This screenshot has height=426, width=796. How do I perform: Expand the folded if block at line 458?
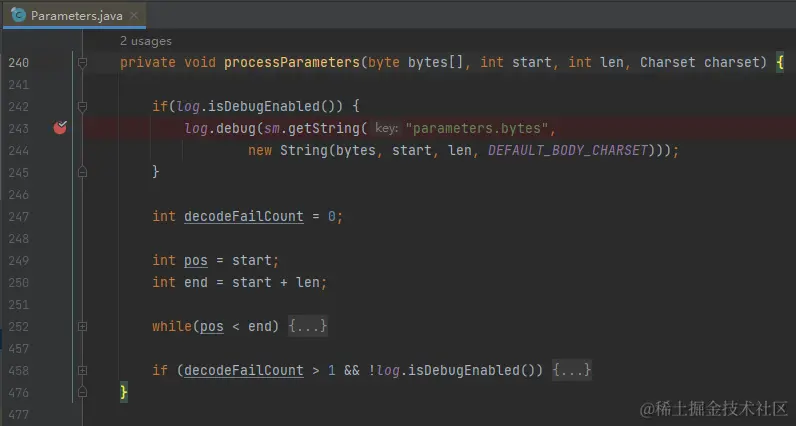[x=82, y=371]
